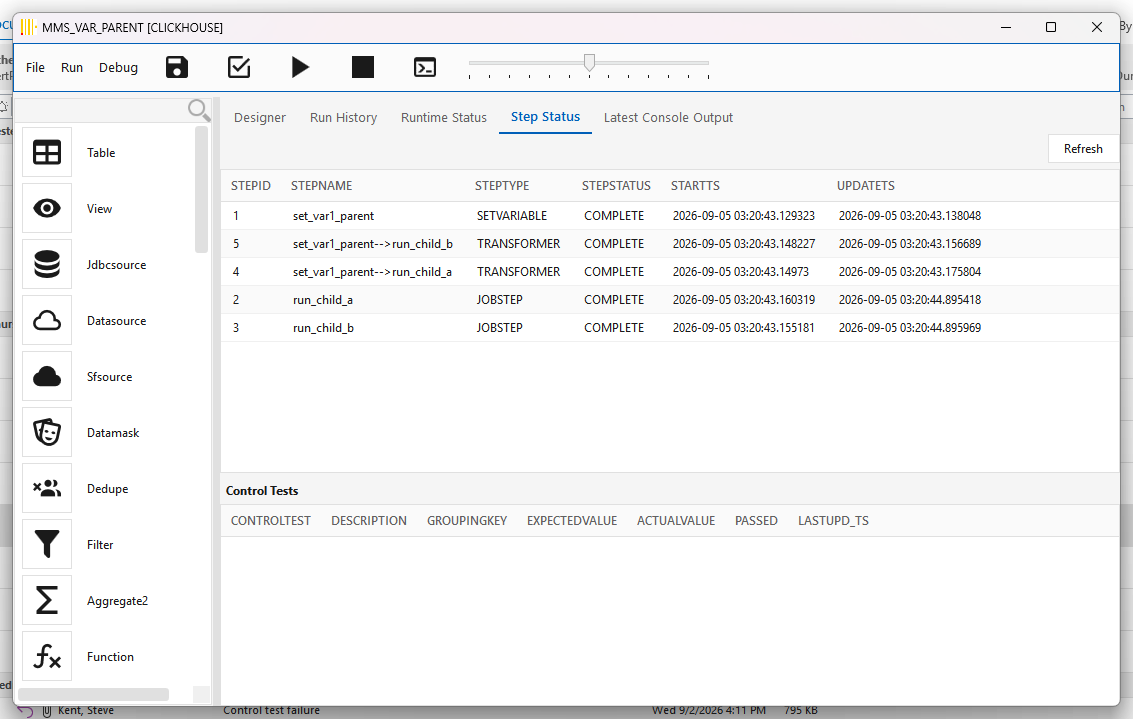Click start time 2026-09-05 03:20:43.160319
This screenshot has width=1133, height=719.
[x=744, y=300]
